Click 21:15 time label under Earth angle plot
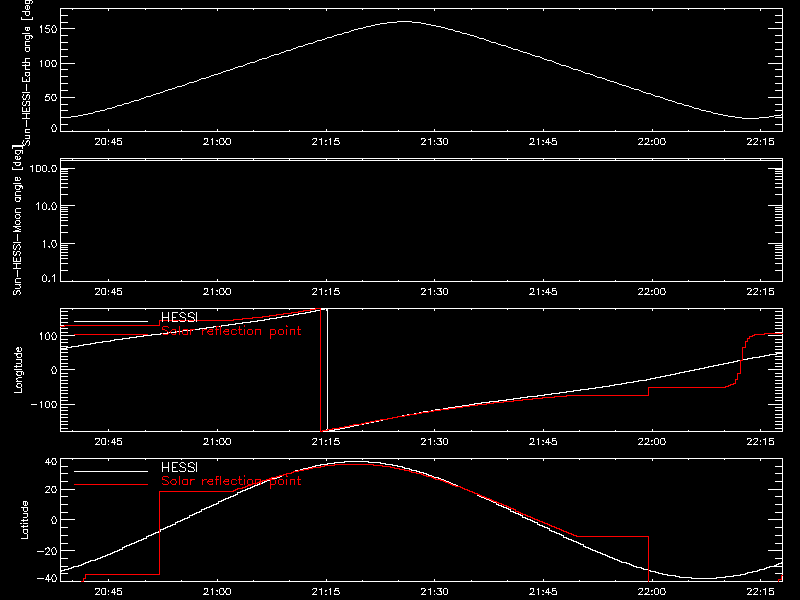The image size is (800, 600). click(x=326, y=142)
